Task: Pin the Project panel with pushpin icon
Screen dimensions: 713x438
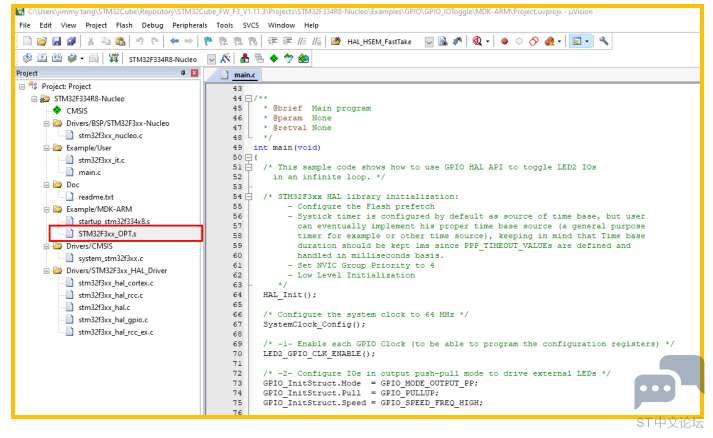Action: (x=183, y=73)
